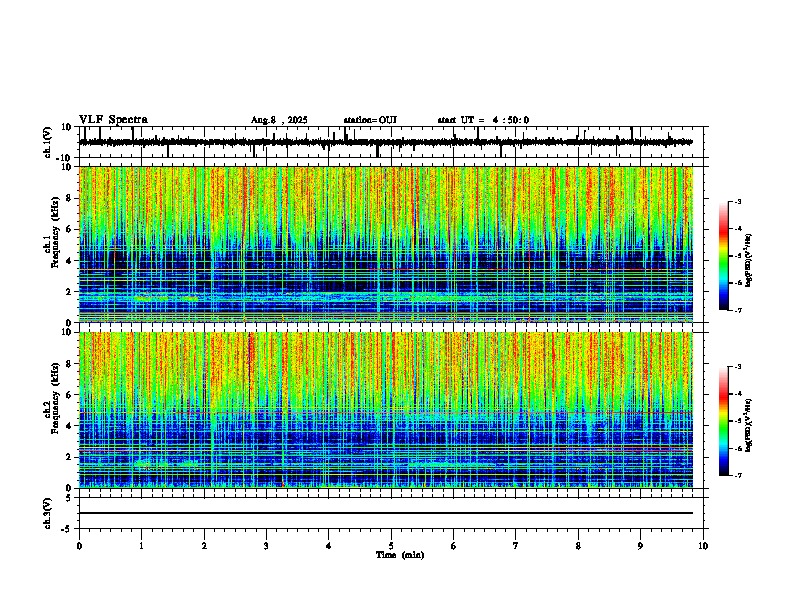
Task: Click inside the ch.2 spectrogram
Action: point(386,410)
